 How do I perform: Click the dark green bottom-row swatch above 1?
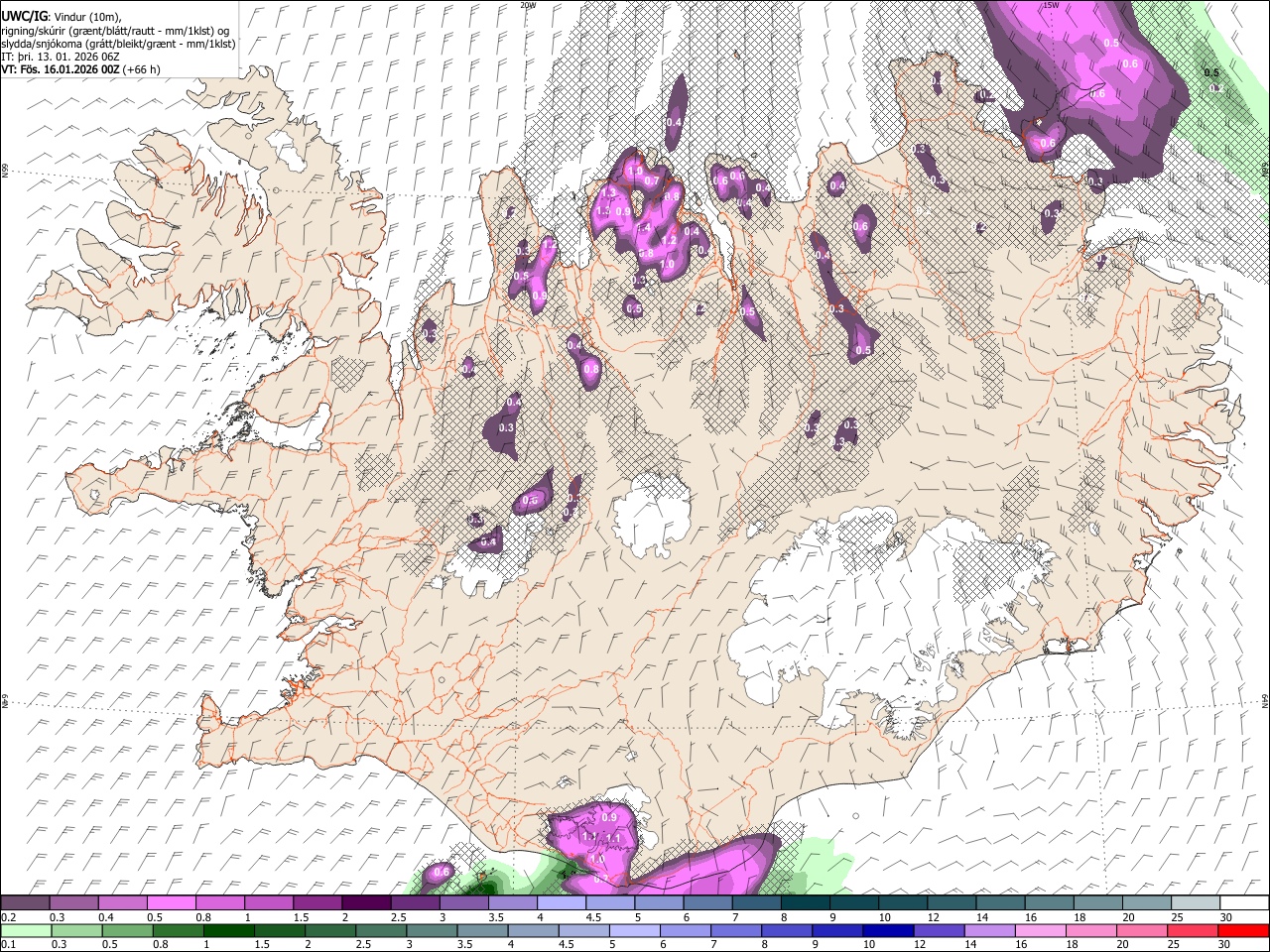(x=228, y=930)
